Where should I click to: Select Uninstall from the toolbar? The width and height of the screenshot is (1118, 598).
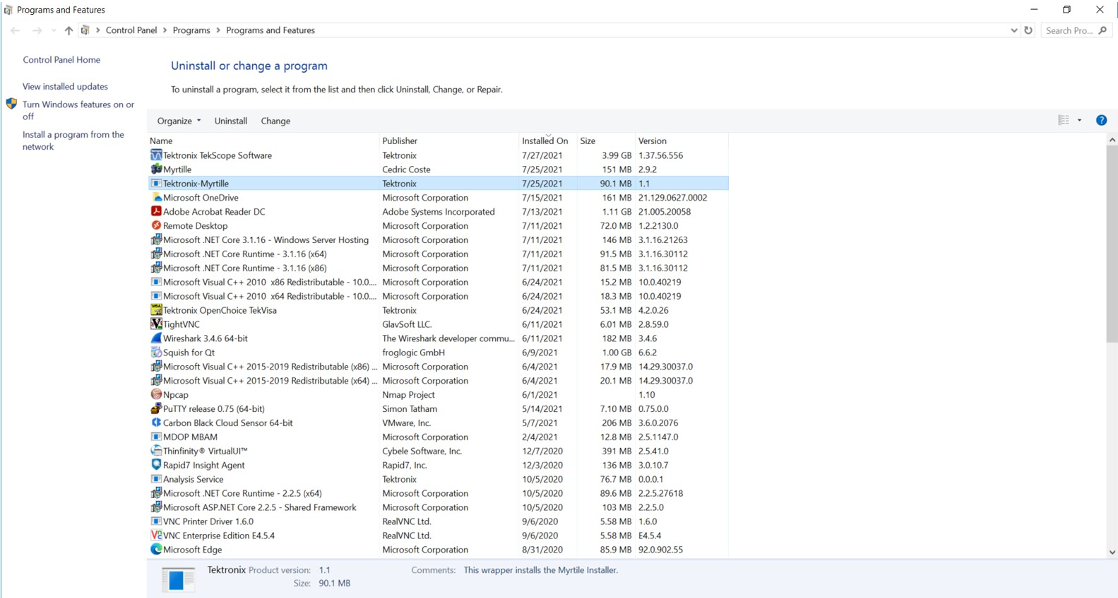point(230,120)
